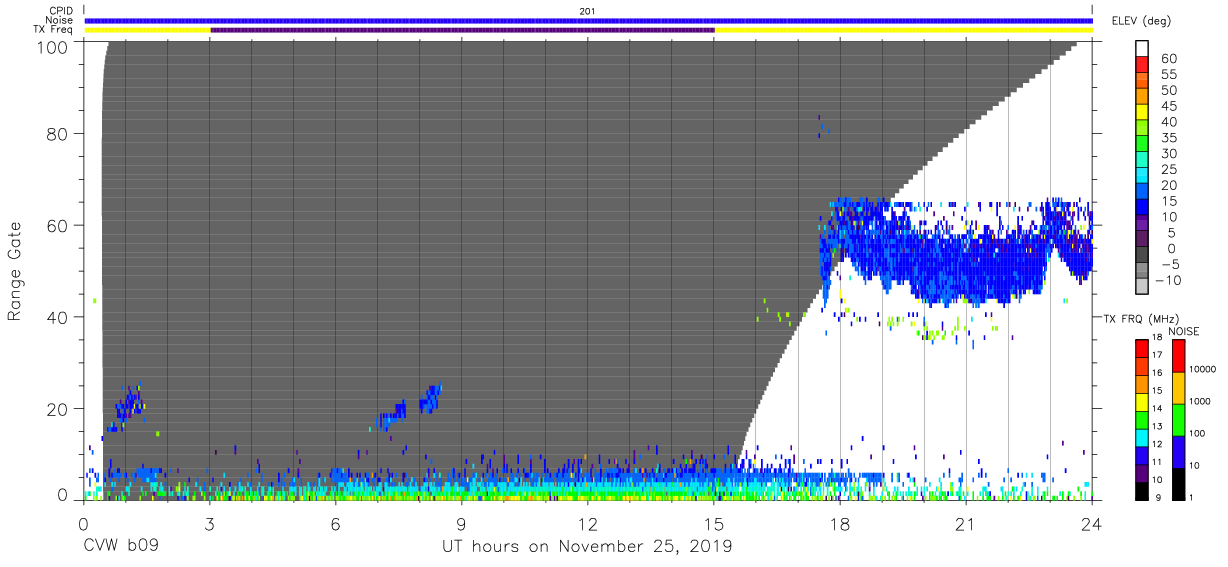Click the y-axis tick label '20'
Image resolution: width=1228 pixels, height=567 pixels.
57,409
